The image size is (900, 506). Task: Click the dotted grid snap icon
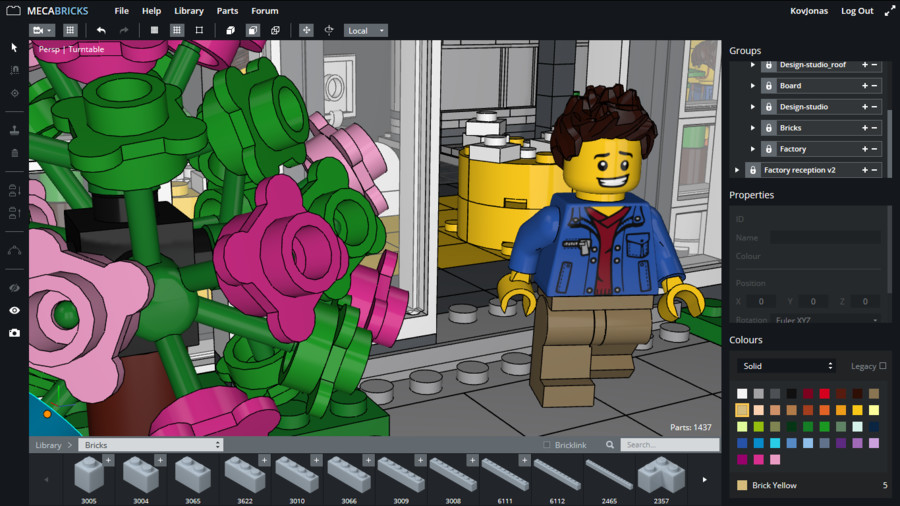177,30
